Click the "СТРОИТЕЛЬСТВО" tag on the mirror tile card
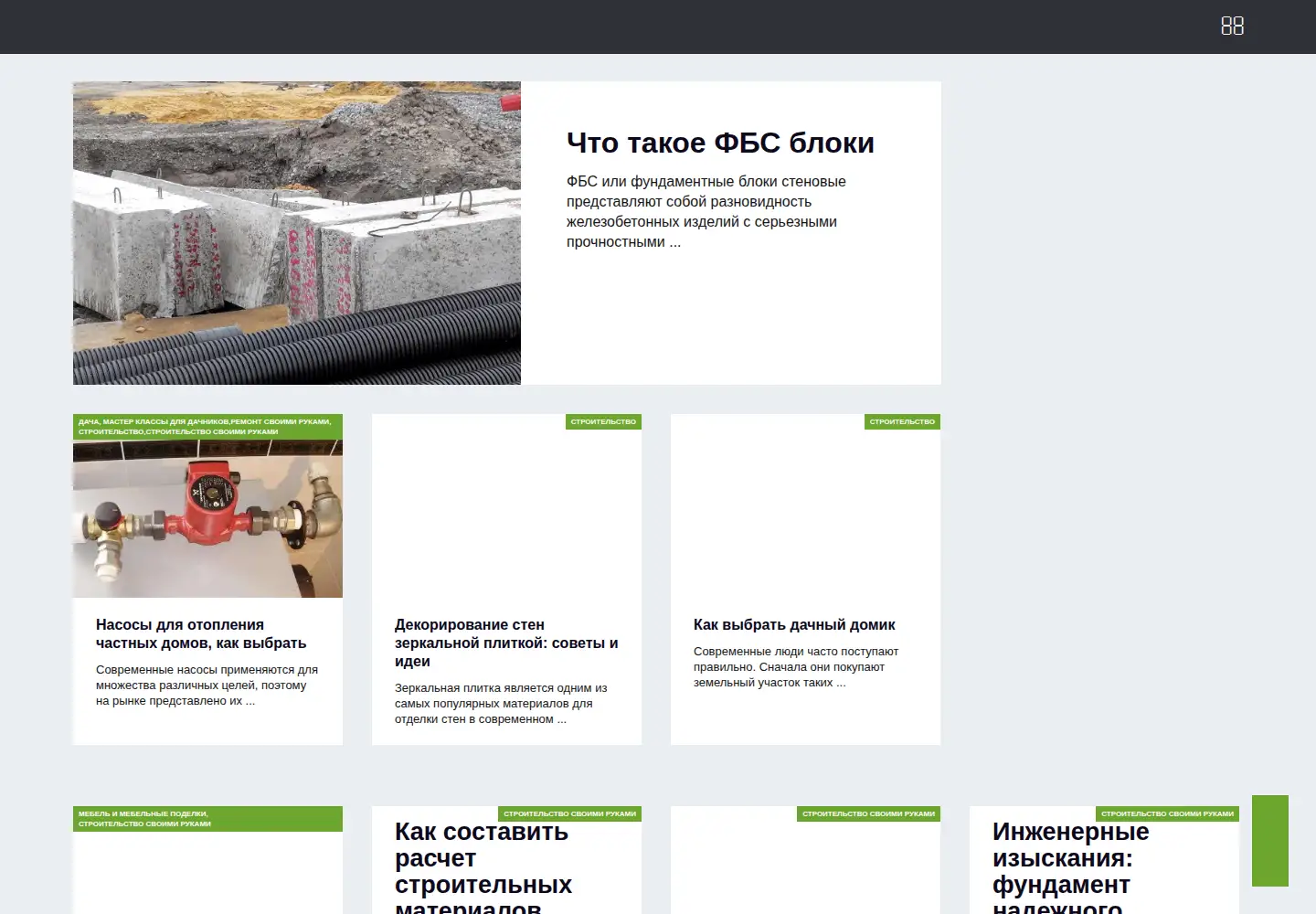 pyautogui.click(x=603, y=422)
